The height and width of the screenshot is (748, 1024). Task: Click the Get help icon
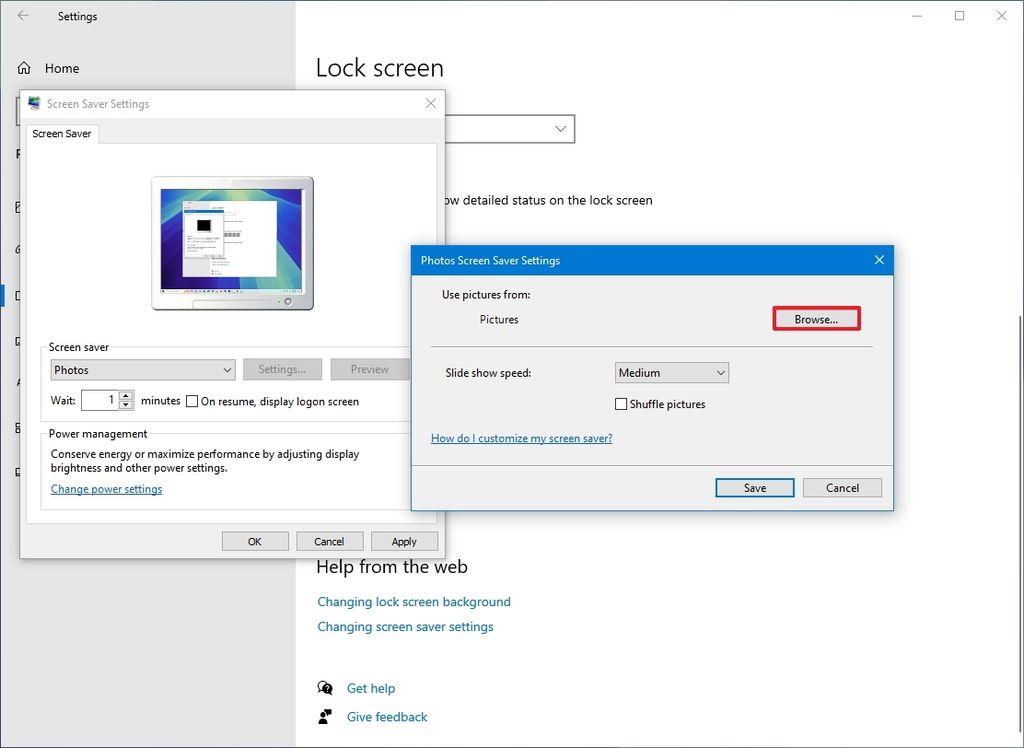(324, 688)
